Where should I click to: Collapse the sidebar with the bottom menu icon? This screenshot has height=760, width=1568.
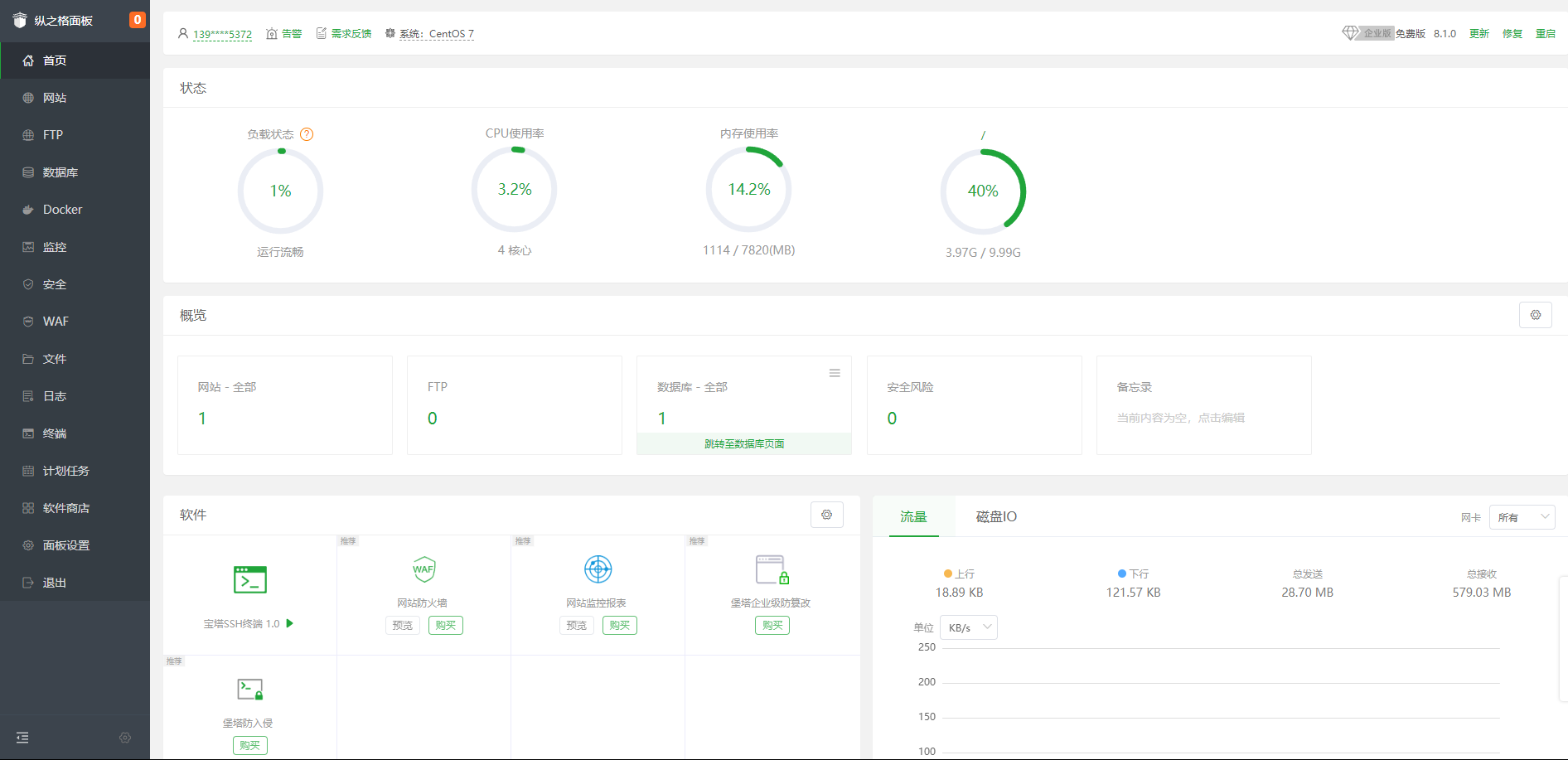tap(22, 738)
